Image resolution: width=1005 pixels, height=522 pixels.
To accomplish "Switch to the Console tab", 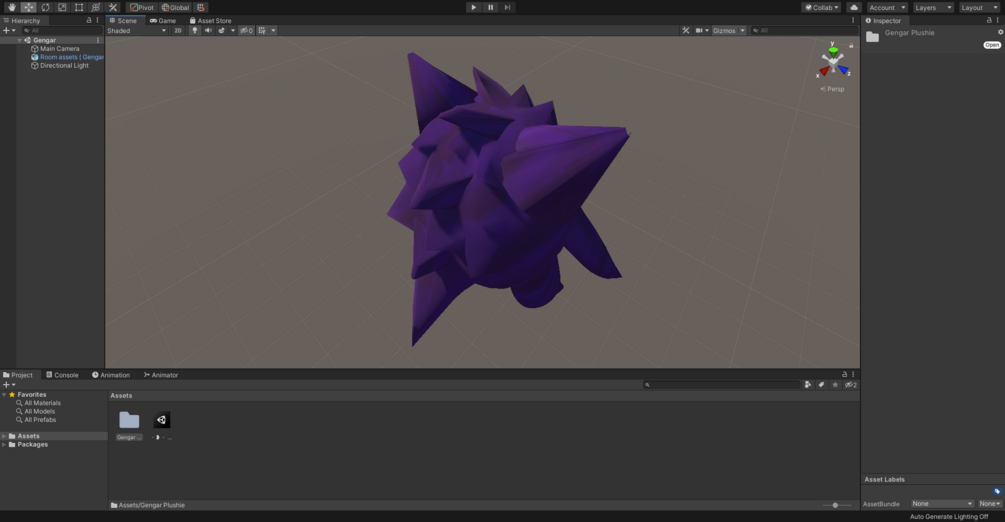I will coord(62,375).
